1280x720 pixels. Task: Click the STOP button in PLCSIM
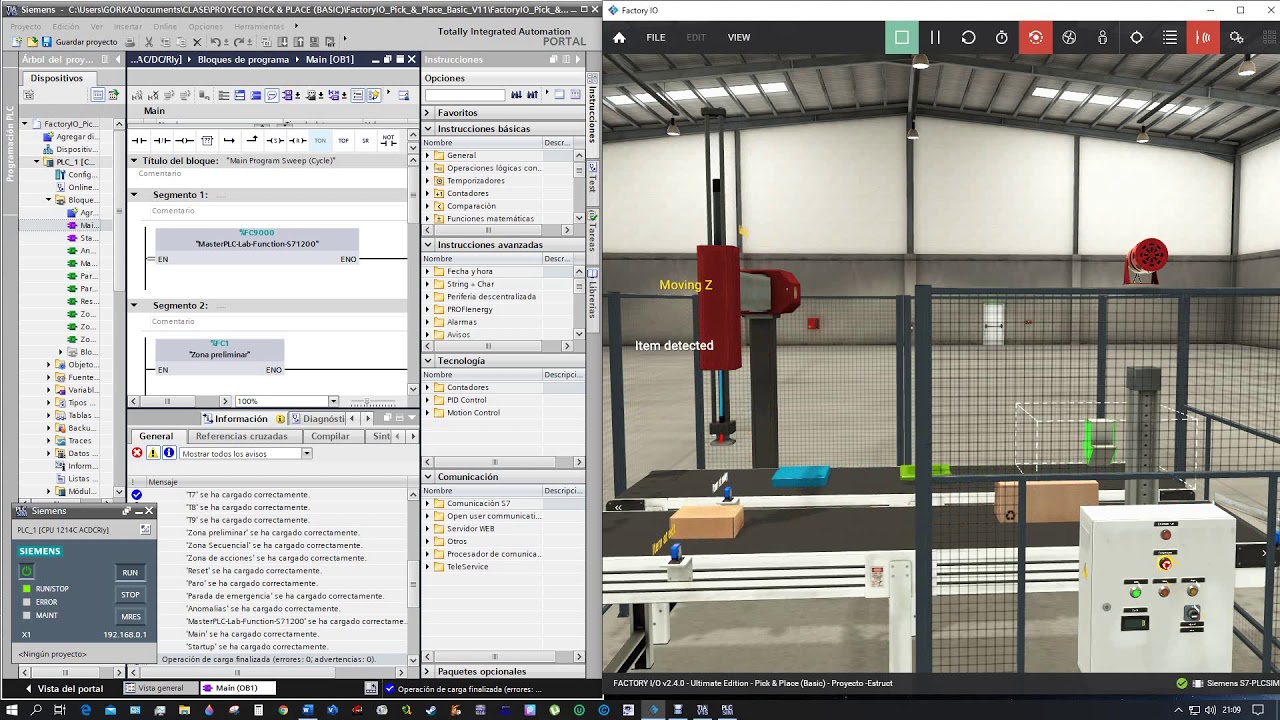pyautogui.click(x=130, y=594)
